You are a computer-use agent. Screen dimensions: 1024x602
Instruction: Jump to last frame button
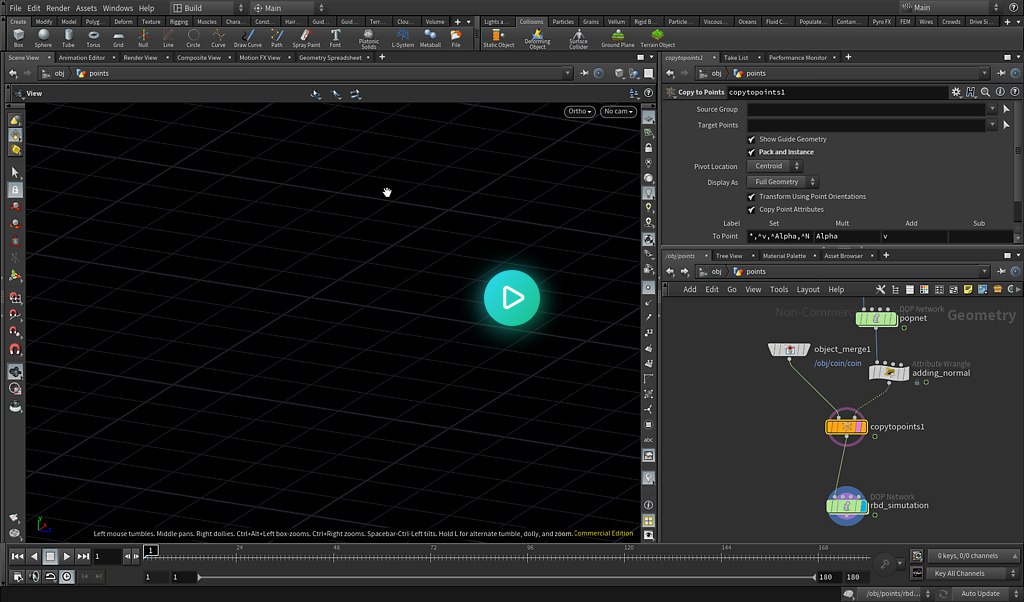83,556
